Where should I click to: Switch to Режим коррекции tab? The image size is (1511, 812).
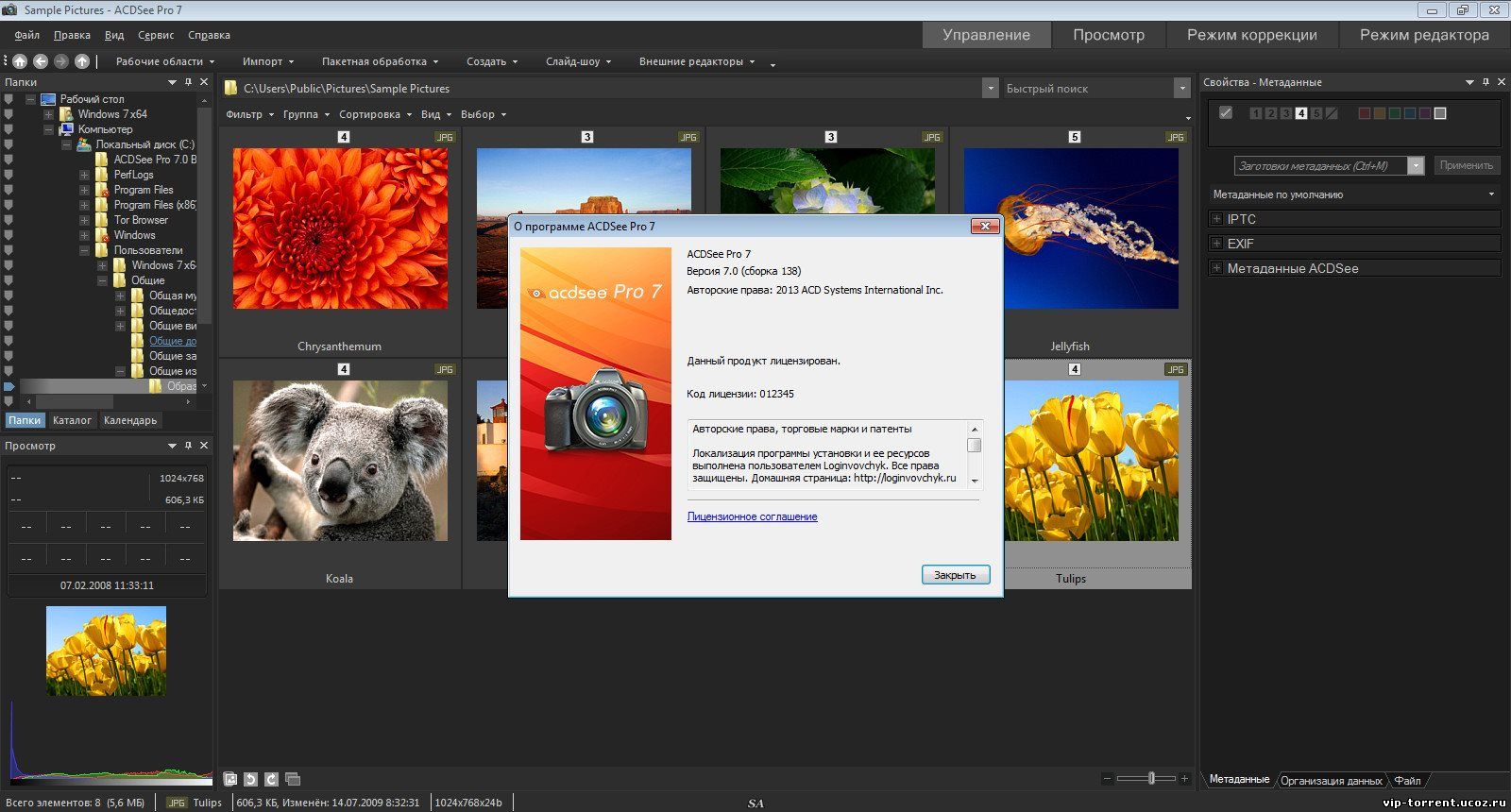(1252, 35)
